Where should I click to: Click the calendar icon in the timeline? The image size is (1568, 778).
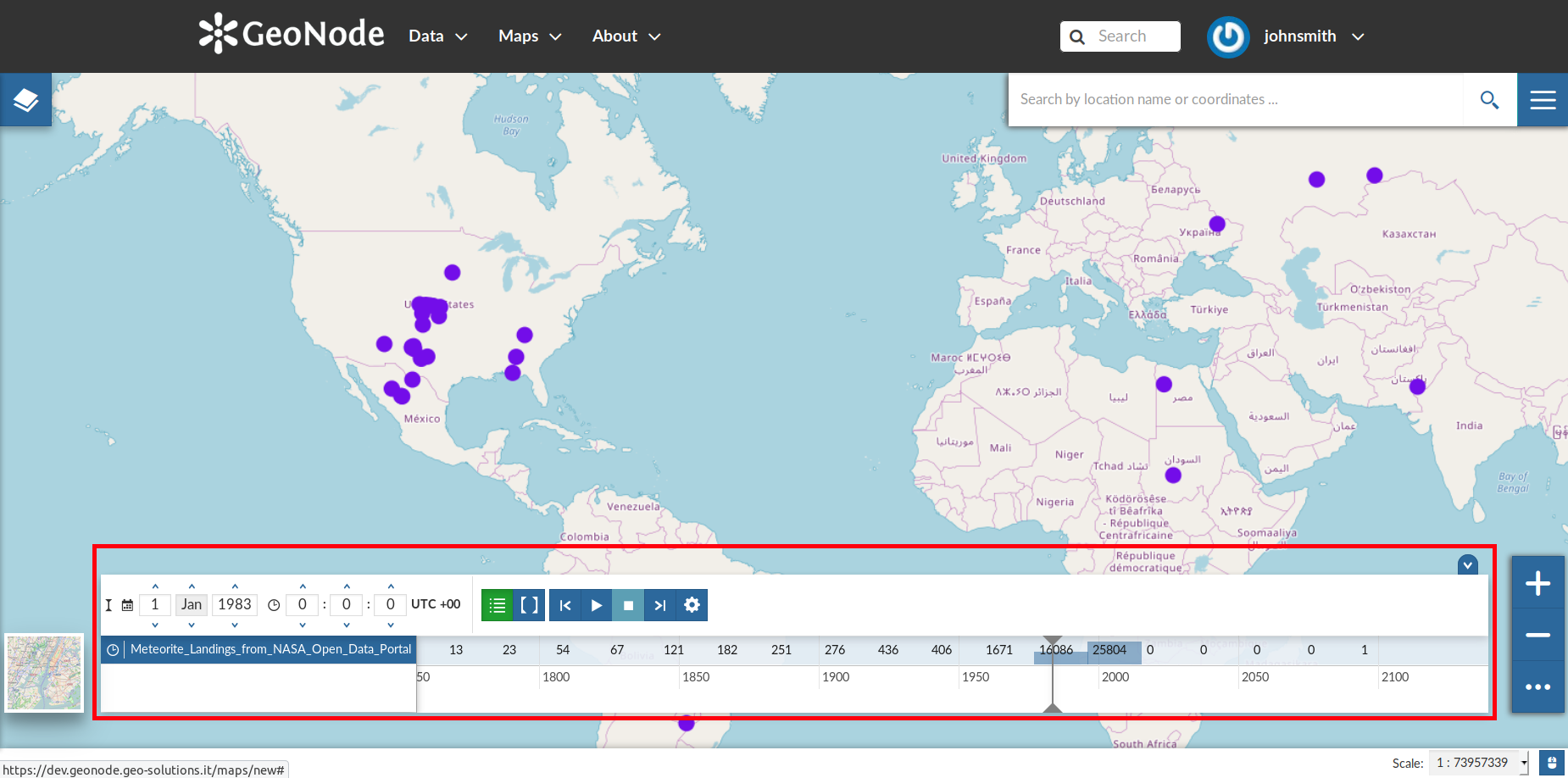[127, 605]
